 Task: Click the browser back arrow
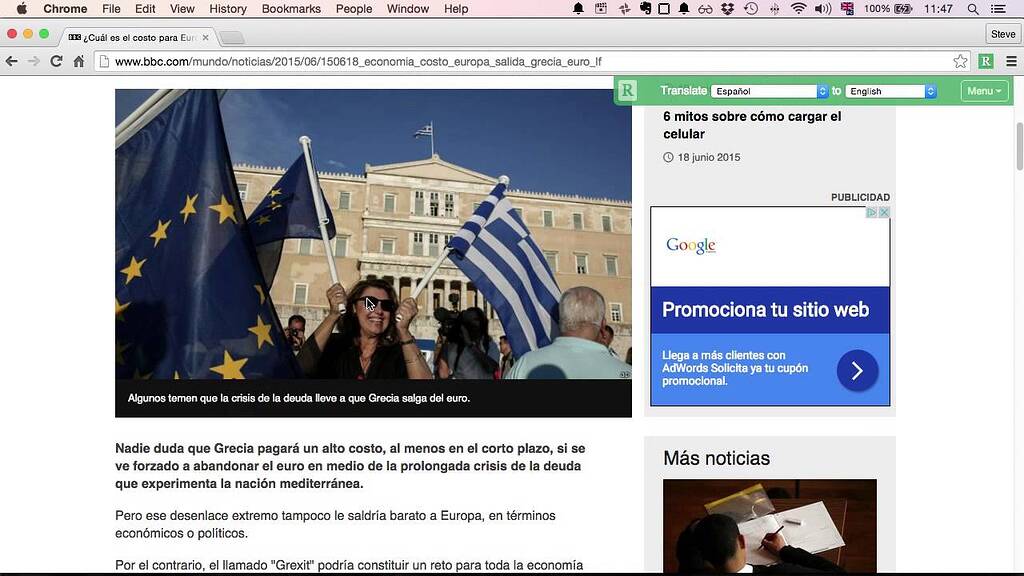coord(12,62)
